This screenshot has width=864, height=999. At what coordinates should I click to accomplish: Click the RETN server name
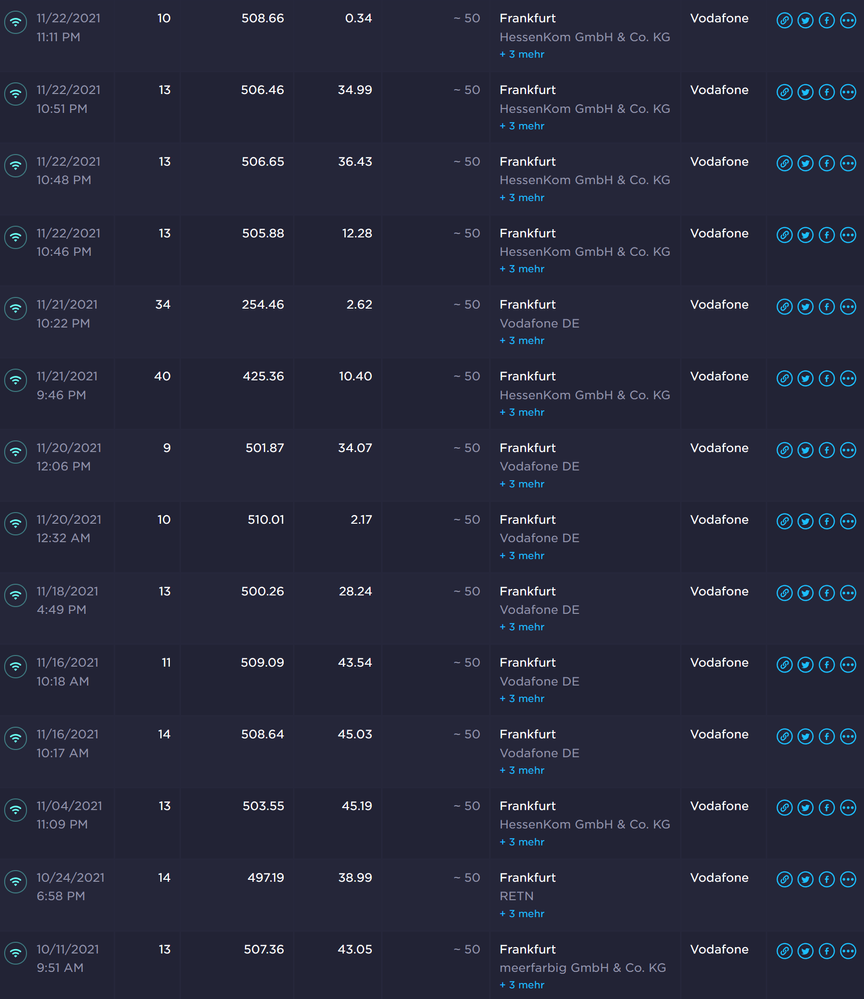pyautogui.click(x=517, y=896)
